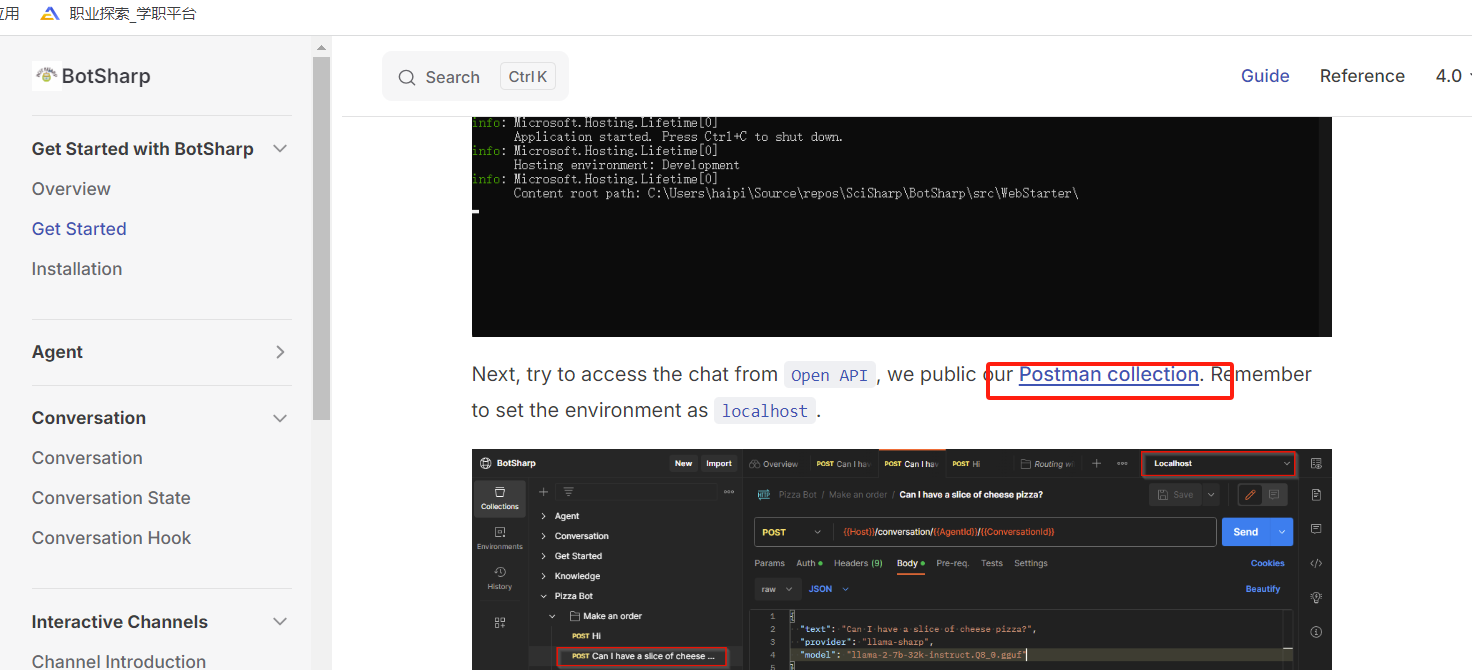Click the History icon in Postman screenshot
The image size is (1472, 670).
500,578
